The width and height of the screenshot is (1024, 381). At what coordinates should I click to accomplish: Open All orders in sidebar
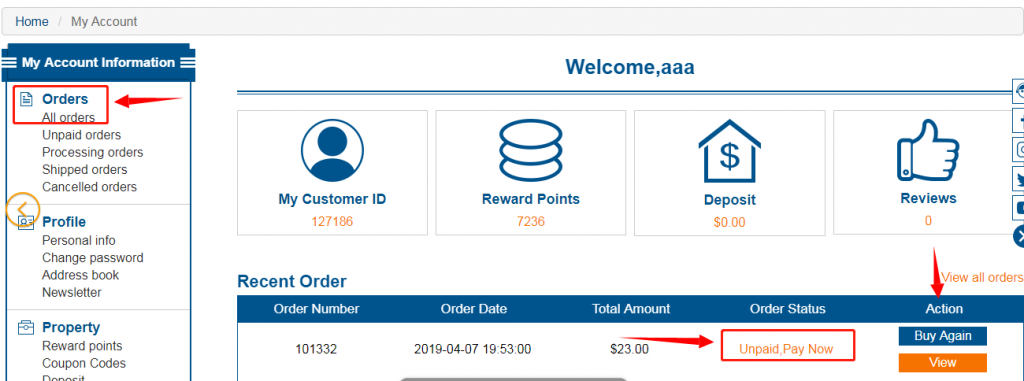coord(69,118)
